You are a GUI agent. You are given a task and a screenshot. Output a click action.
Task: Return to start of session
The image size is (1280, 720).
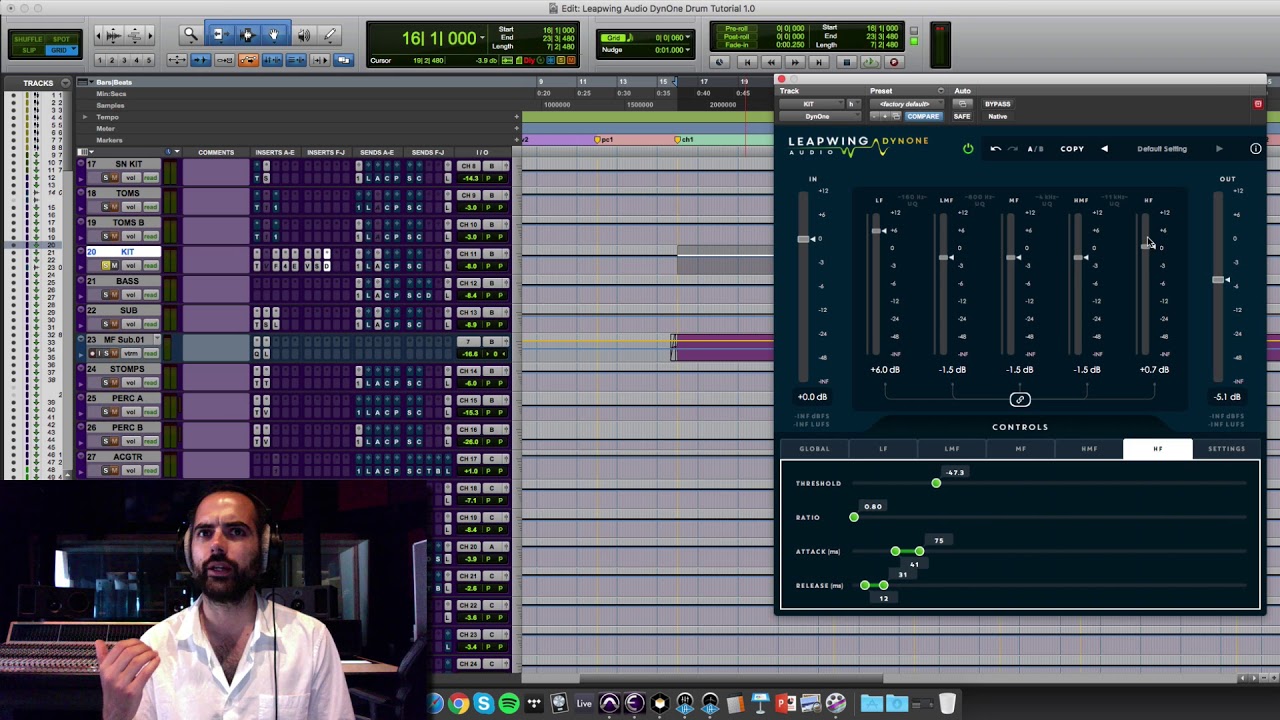point(745,62)
